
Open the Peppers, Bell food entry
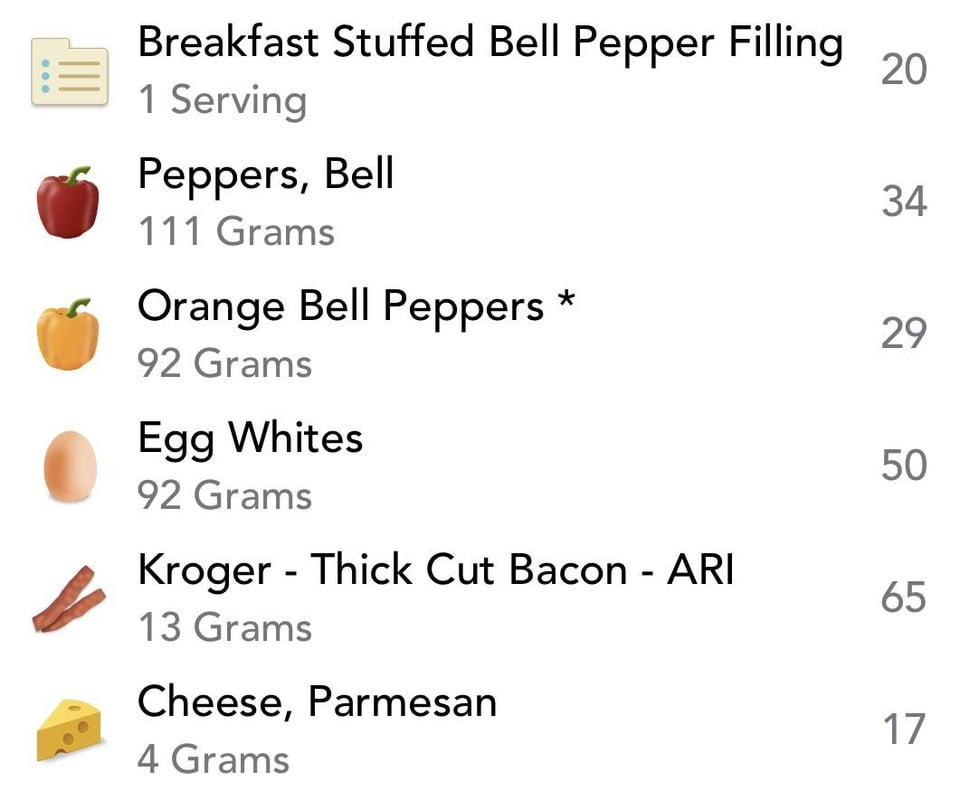(x=265, y=175)
